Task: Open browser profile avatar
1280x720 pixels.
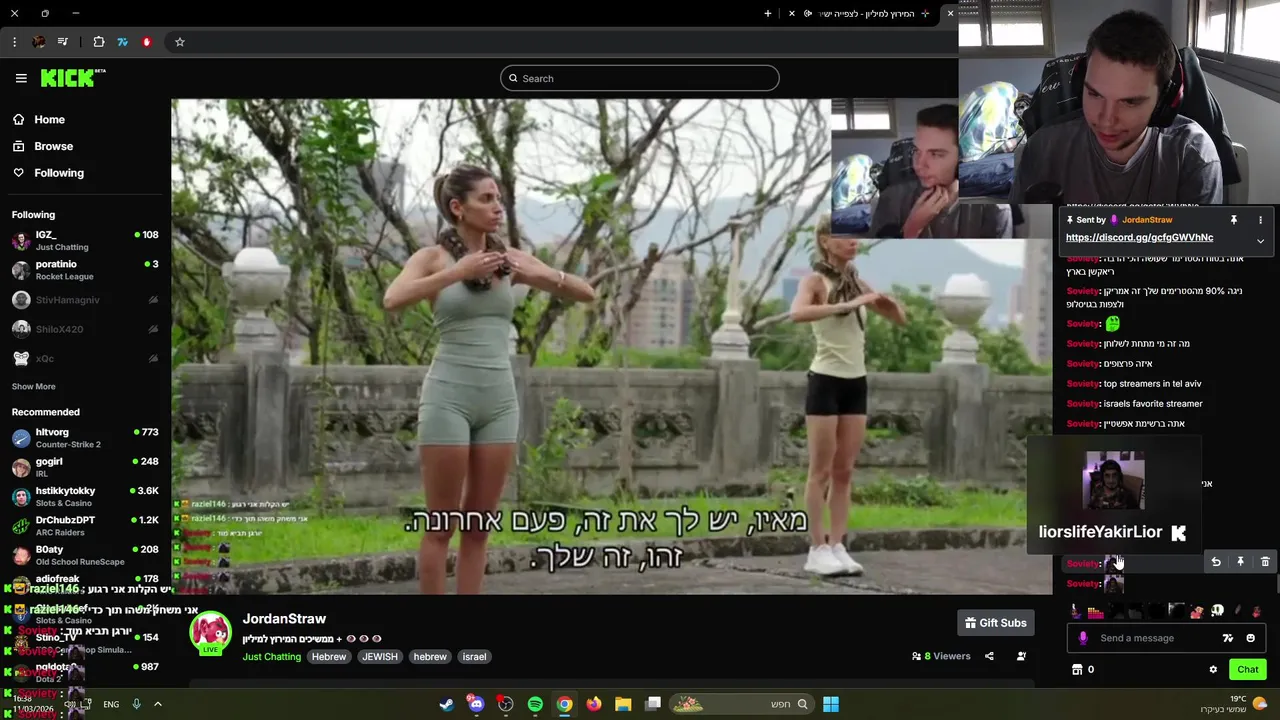Action: pos(39,42)
